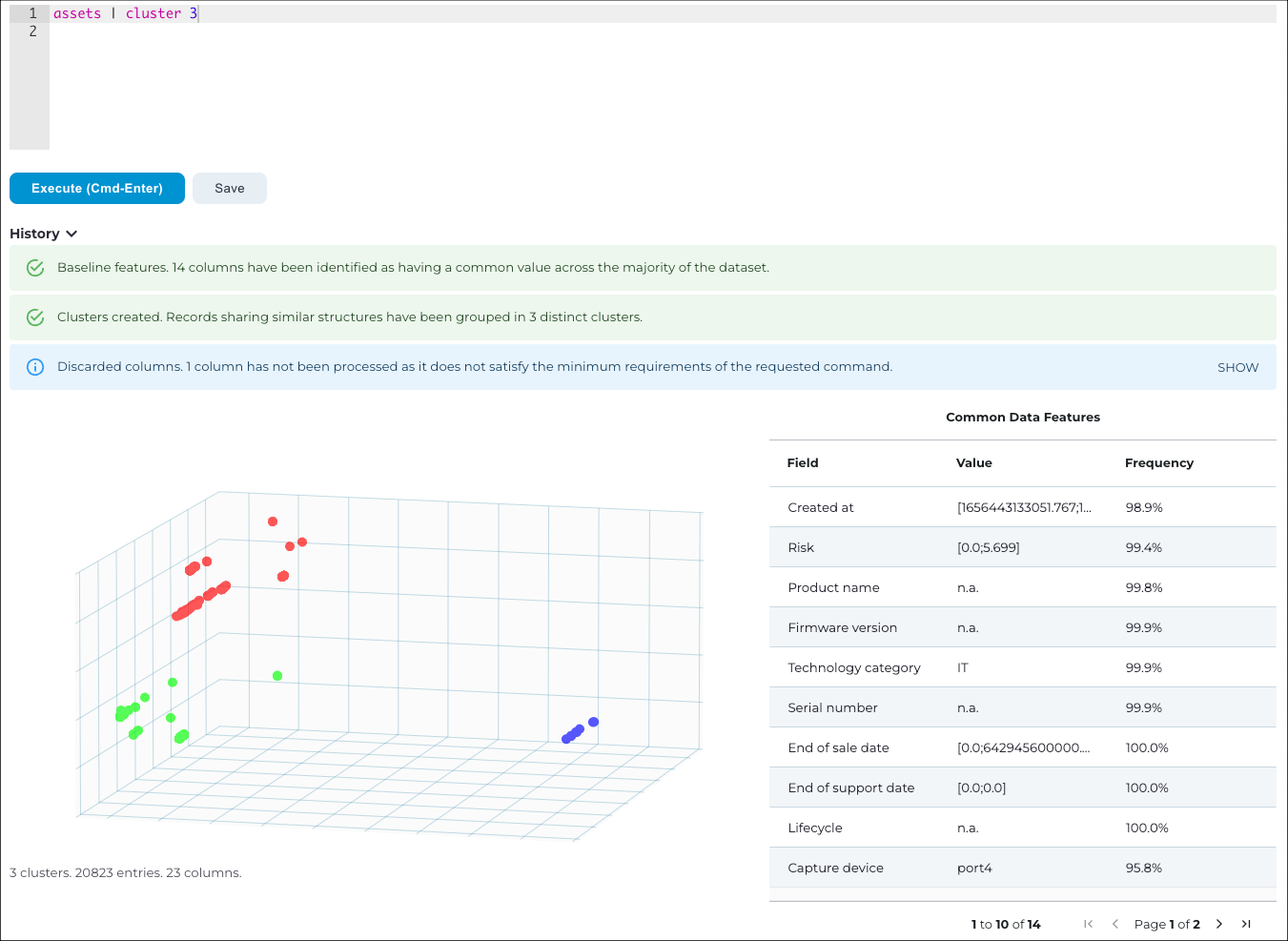Image resolution: width=1288 pixels, height=941 pixels.
Task: Click the '3 clusters. 20823 entries. 23 columns.' summary
Action: pyautogui.click(x=126, y=872)
